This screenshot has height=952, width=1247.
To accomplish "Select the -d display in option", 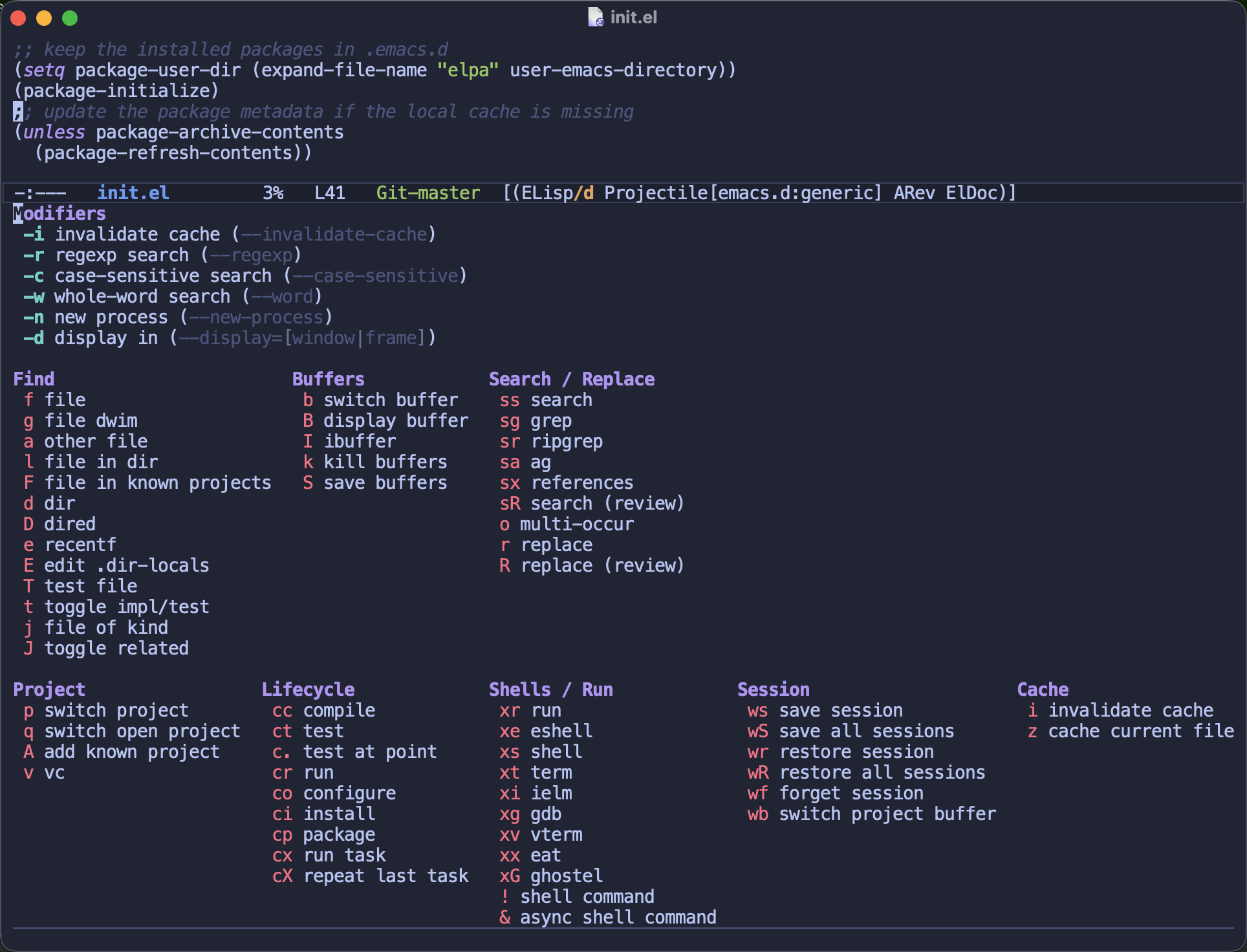I will pyautogui.click(x=230, y=338).
